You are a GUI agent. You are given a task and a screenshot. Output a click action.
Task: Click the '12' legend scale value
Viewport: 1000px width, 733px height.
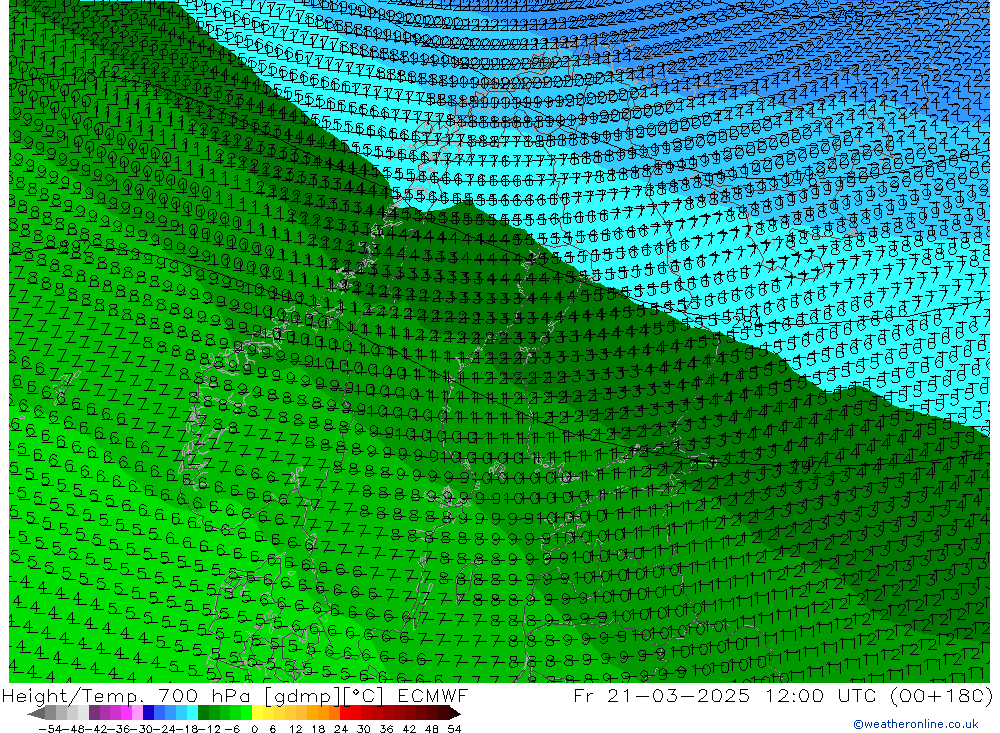(296, 729)
